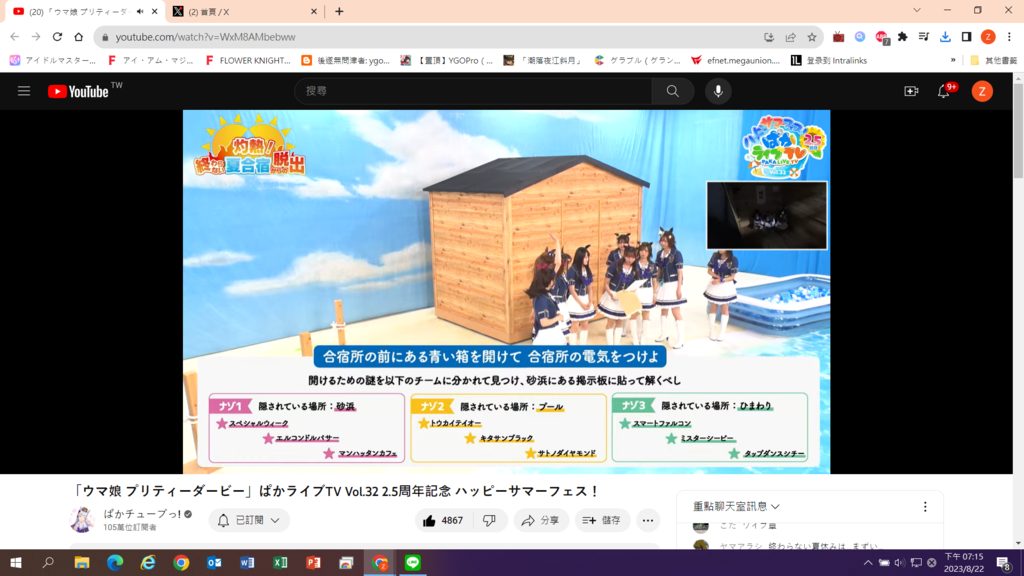Open the taskbar clock showing 下午 07:15
Viewport: 1024px width, 576px height.
click(x=964, y=562)
